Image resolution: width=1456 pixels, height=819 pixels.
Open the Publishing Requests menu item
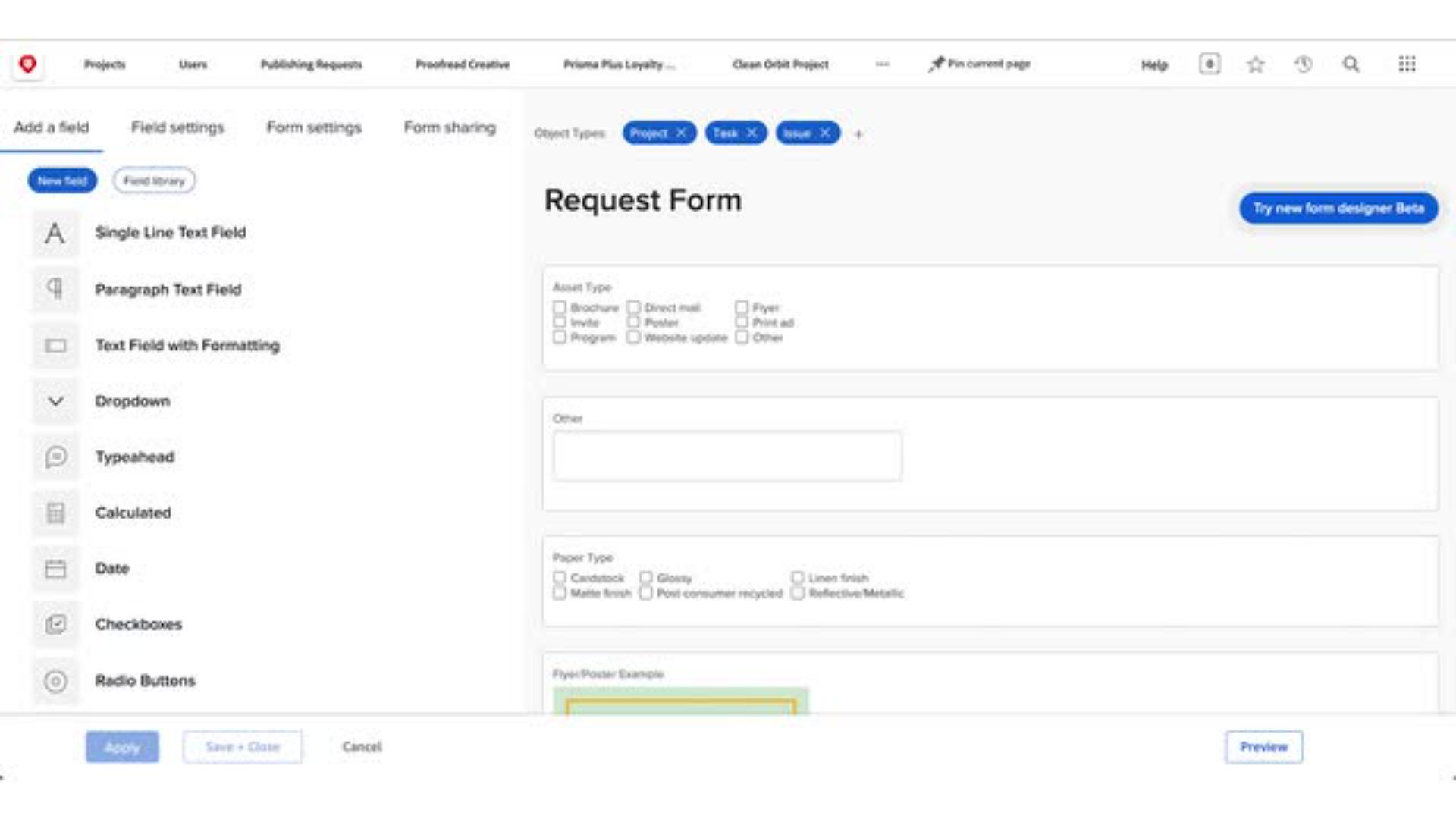[x=311, y=64]
